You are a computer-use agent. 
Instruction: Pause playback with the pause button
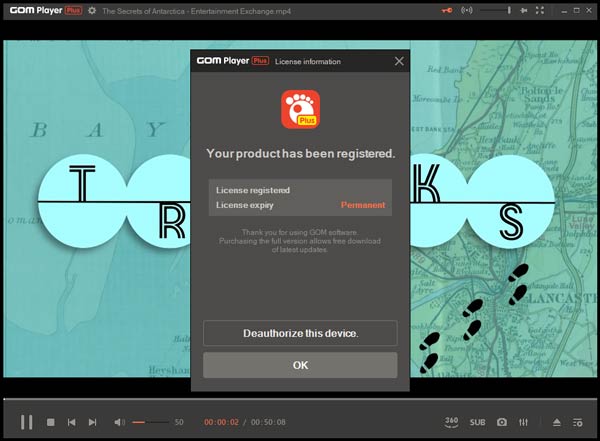(26, 422)
